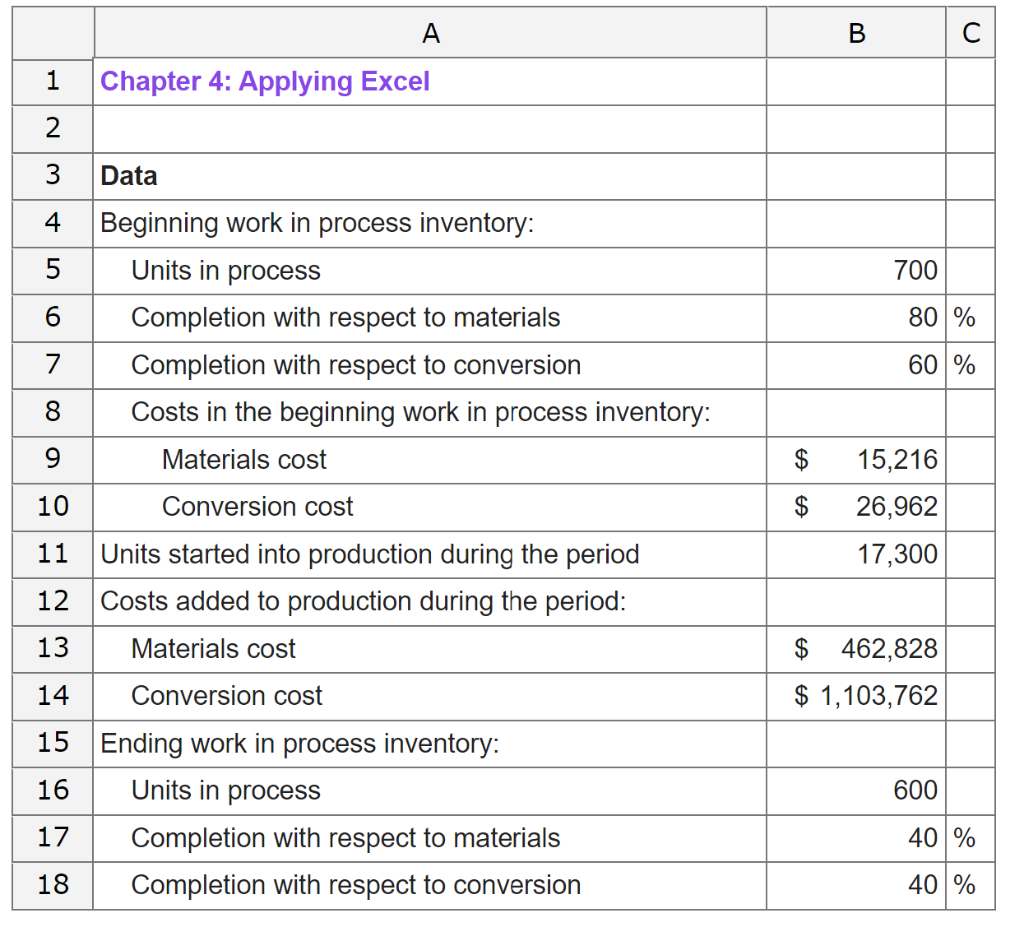Image resolution: width=1024 pixels, height=927 pixels.
Task: Select the 462,828 materials cost cell
Action: point(856,649)
